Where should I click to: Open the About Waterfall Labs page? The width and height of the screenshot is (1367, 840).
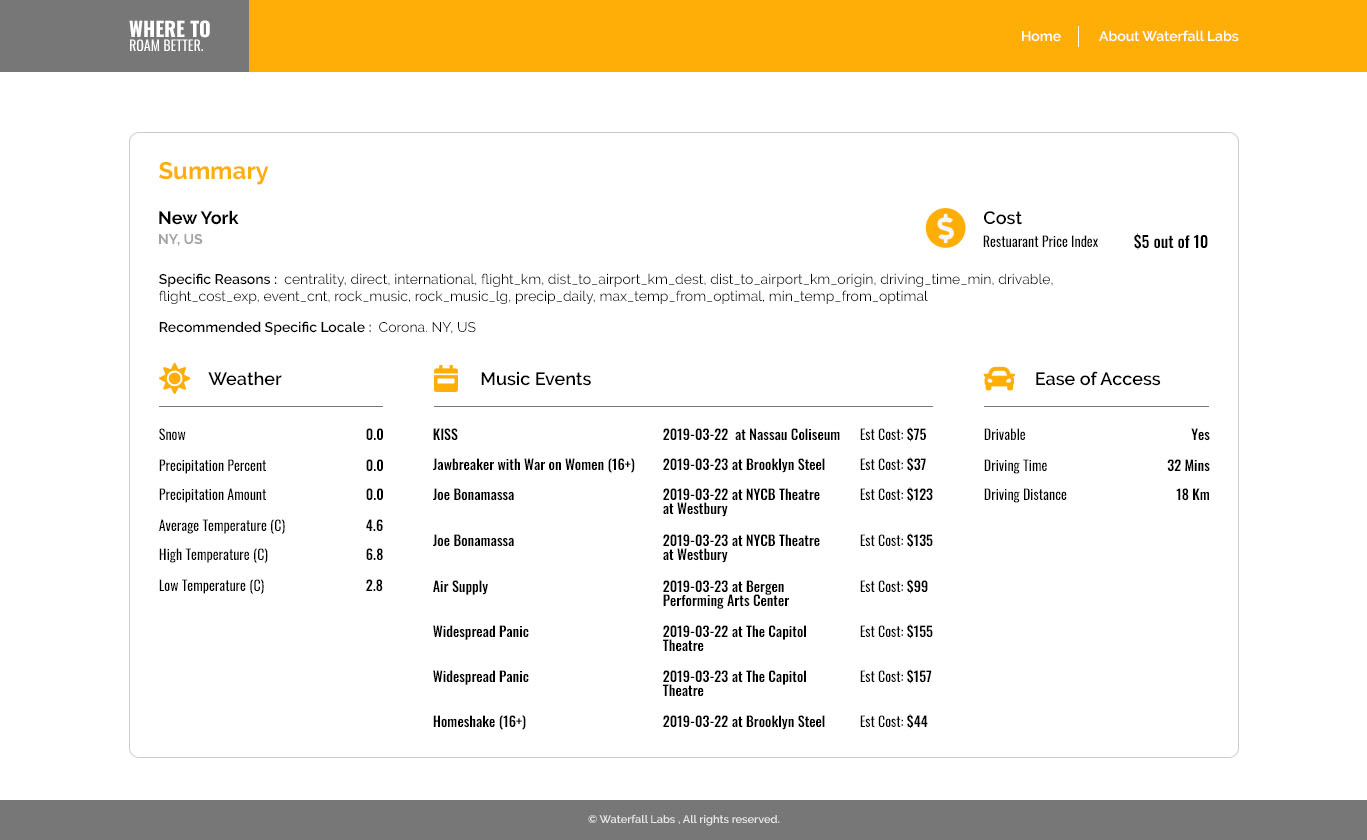[x=1168, y=36]
